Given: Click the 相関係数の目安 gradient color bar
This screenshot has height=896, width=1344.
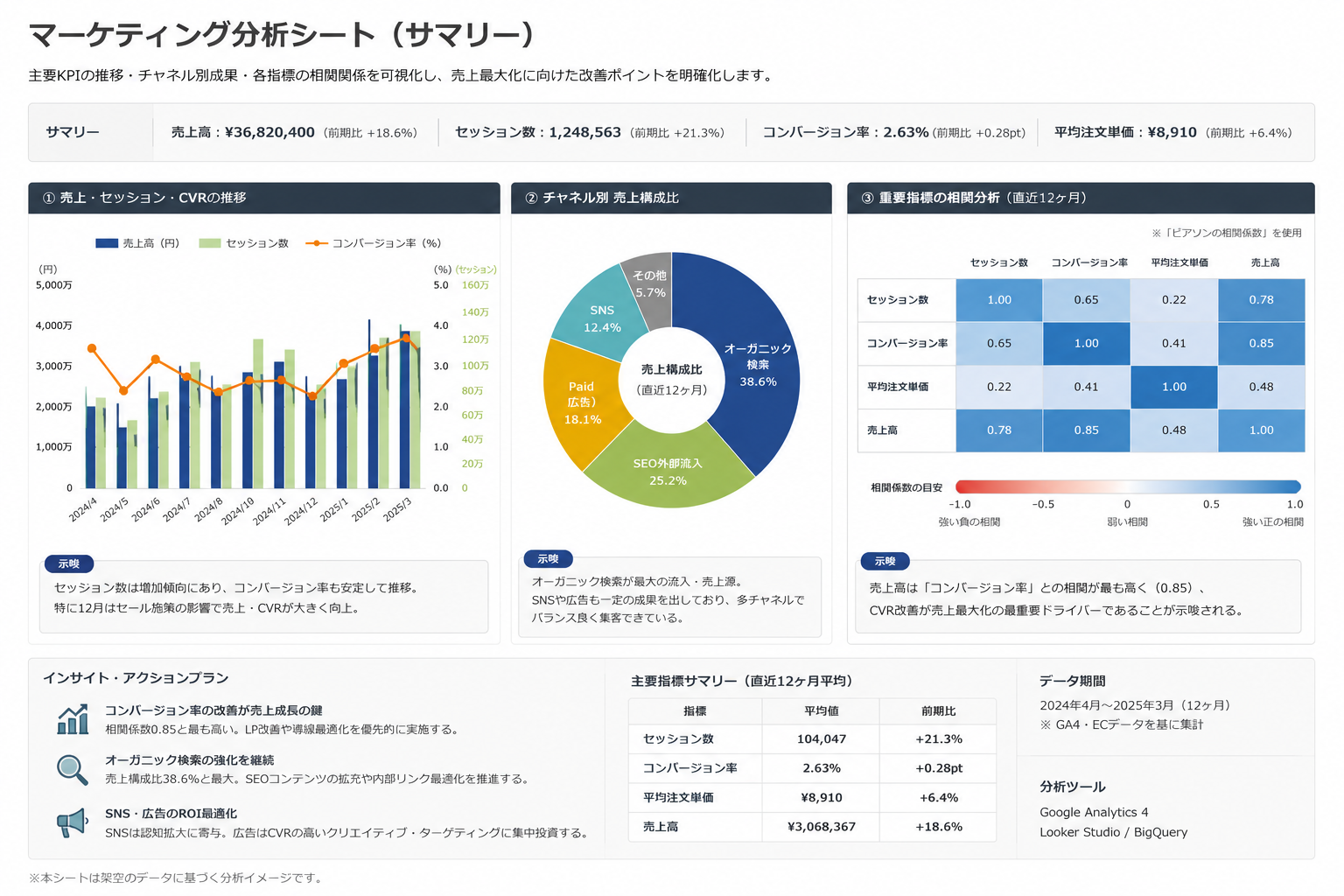Looking at the screenshot, I should [x=1128, y=486].
